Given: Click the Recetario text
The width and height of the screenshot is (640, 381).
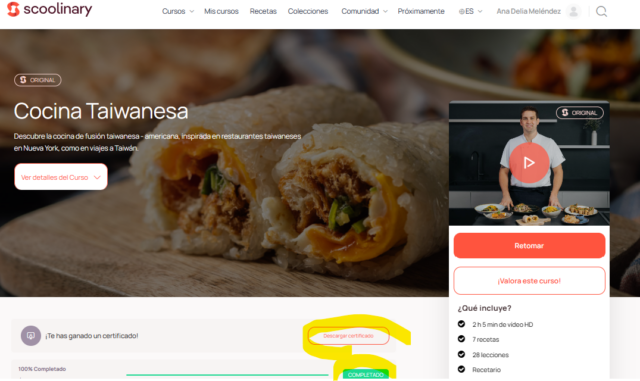Looking at the screenshot, I should pyautogui.click(x=487, y=370).
